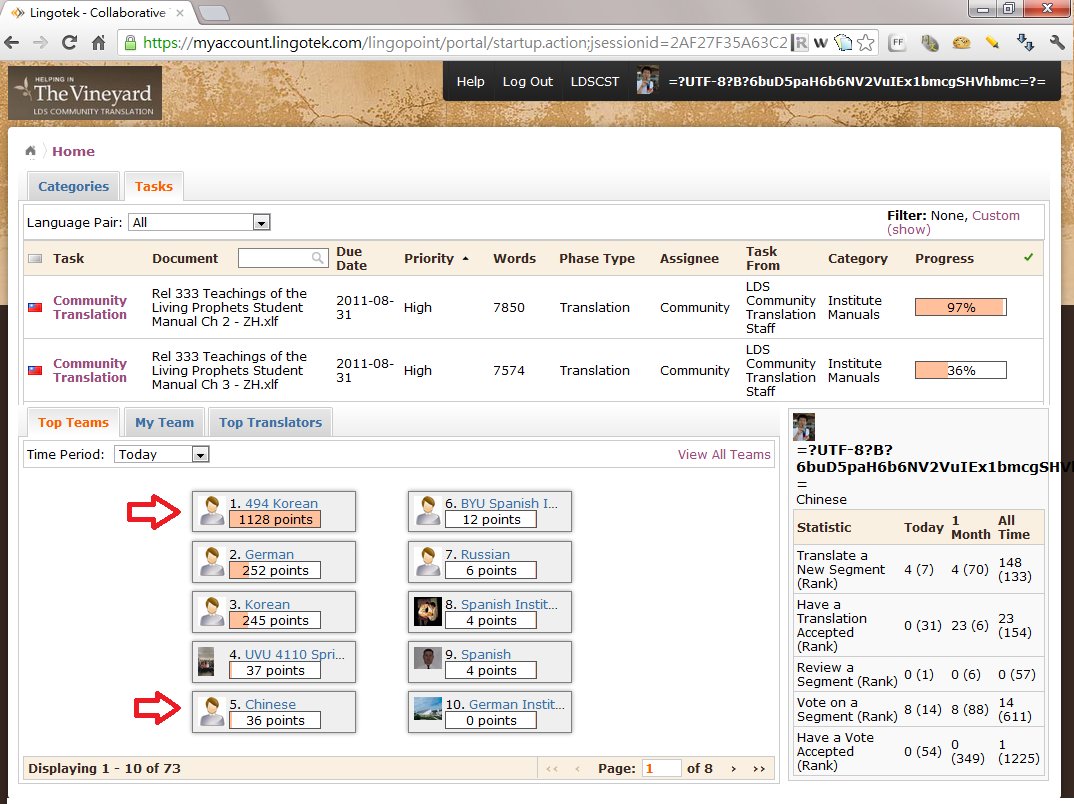Click the German team avatar
This screenshot has height=804, width=1074.
click(212, 562)
